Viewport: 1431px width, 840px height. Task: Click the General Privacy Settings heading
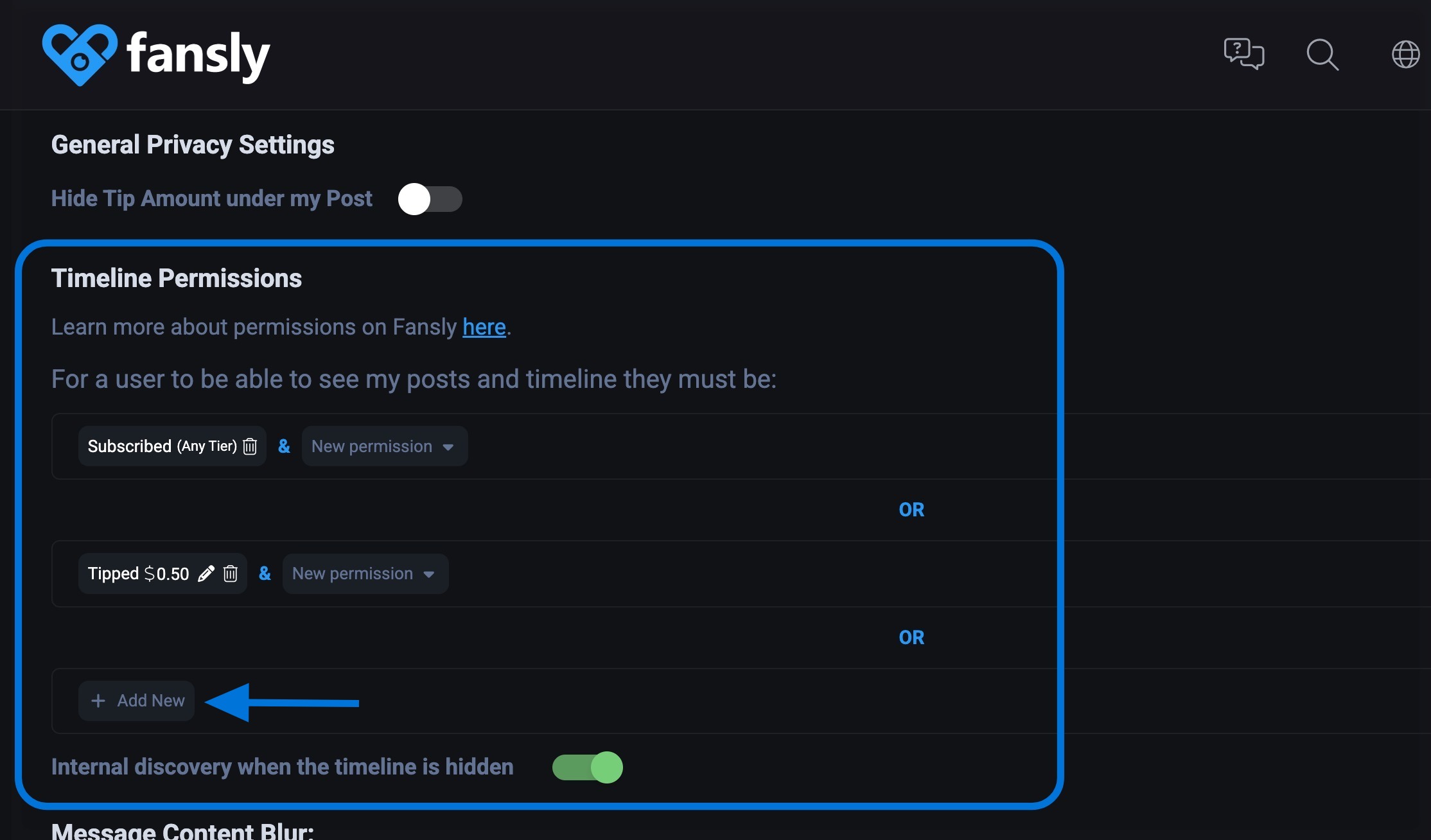[x=193, y=145]
